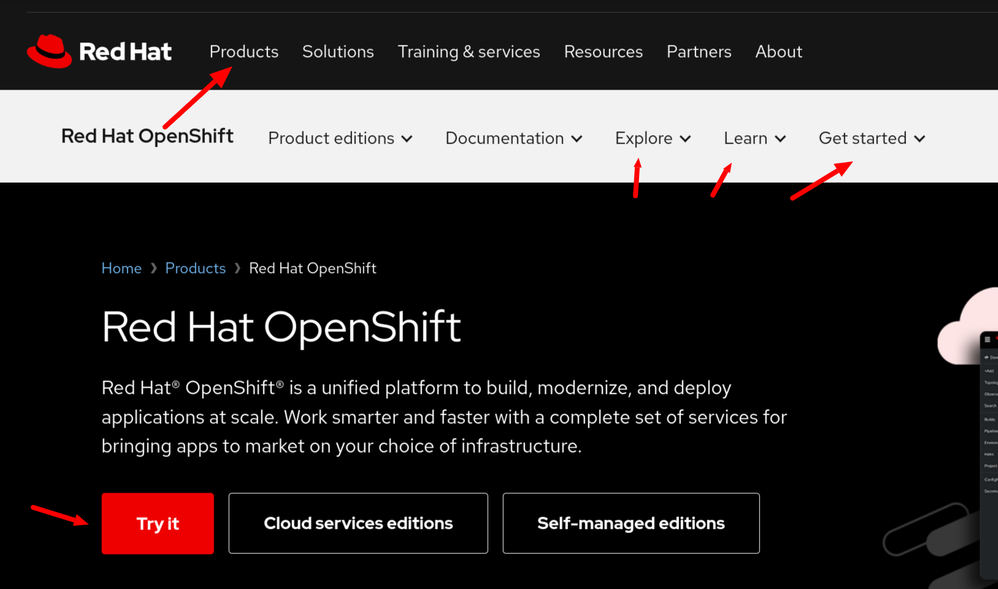Expand the Explore dropdown

pos(653,138)
